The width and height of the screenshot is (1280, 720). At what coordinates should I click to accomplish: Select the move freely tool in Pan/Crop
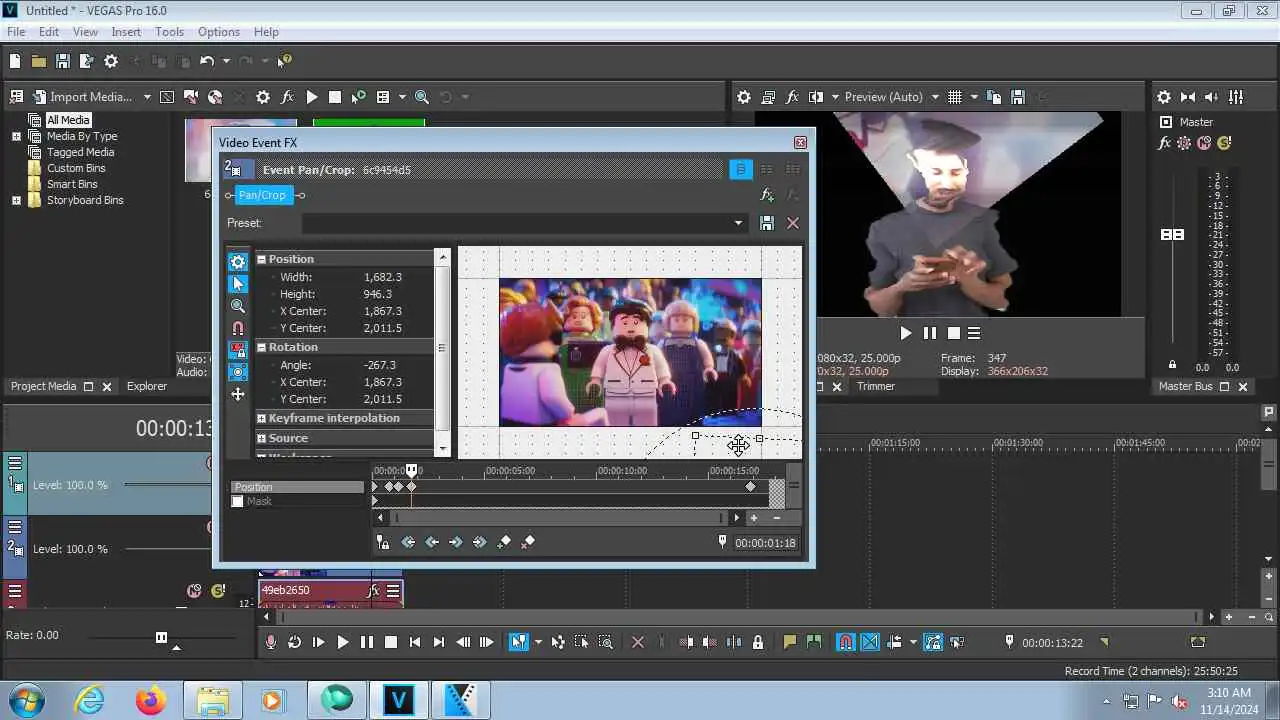click(238, 394)
